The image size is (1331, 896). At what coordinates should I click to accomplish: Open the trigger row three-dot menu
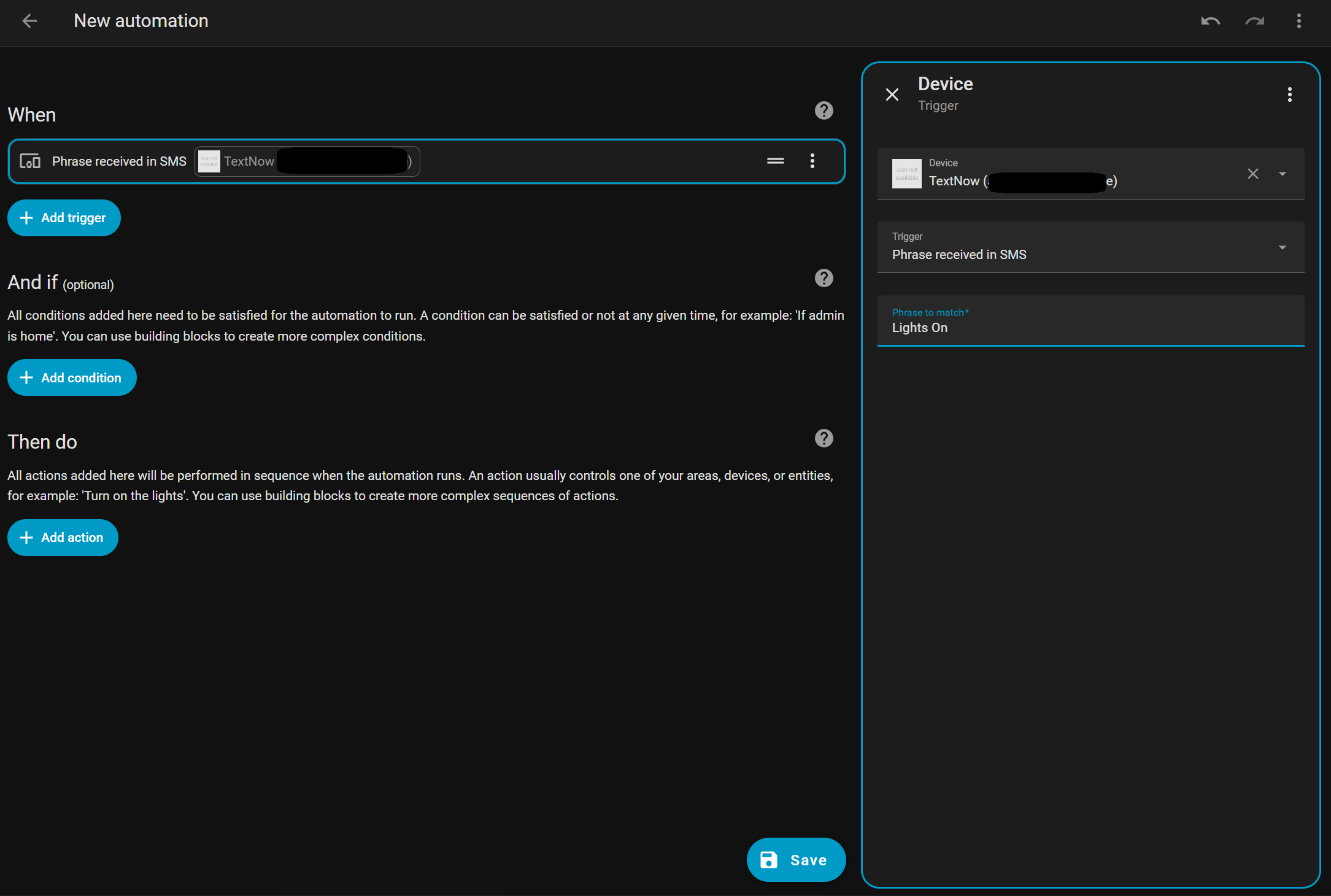(x=812, y=161)
